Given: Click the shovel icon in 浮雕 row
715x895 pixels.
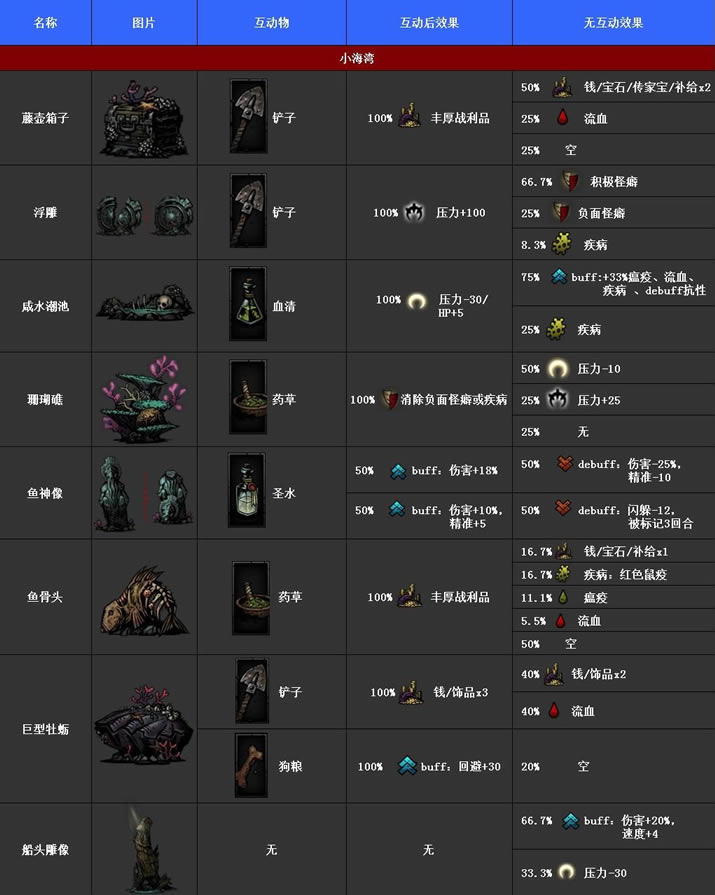Looking at the screenshot, I should [x=248, y=211].
